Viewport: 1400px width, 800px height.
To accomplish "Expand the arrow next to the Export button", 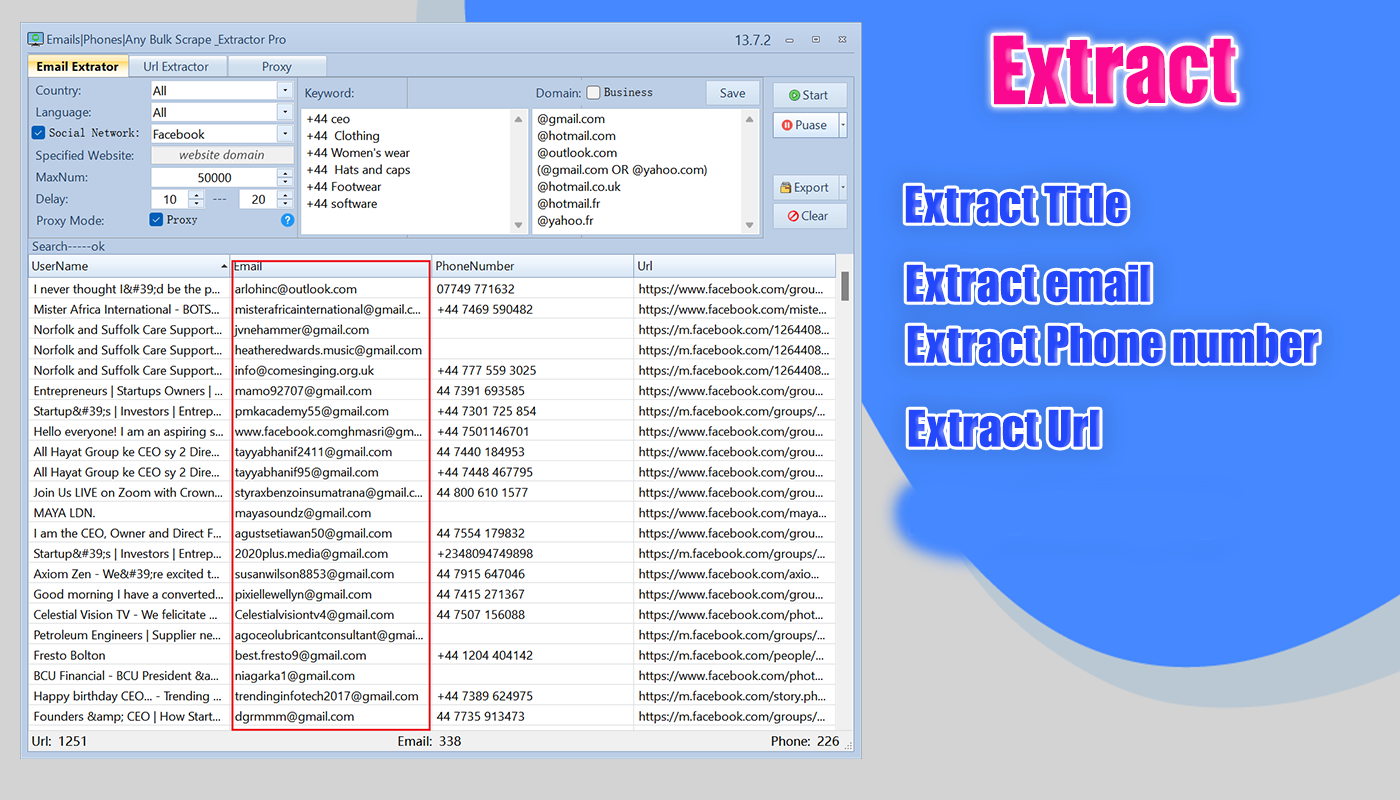I will click(843, 187).
